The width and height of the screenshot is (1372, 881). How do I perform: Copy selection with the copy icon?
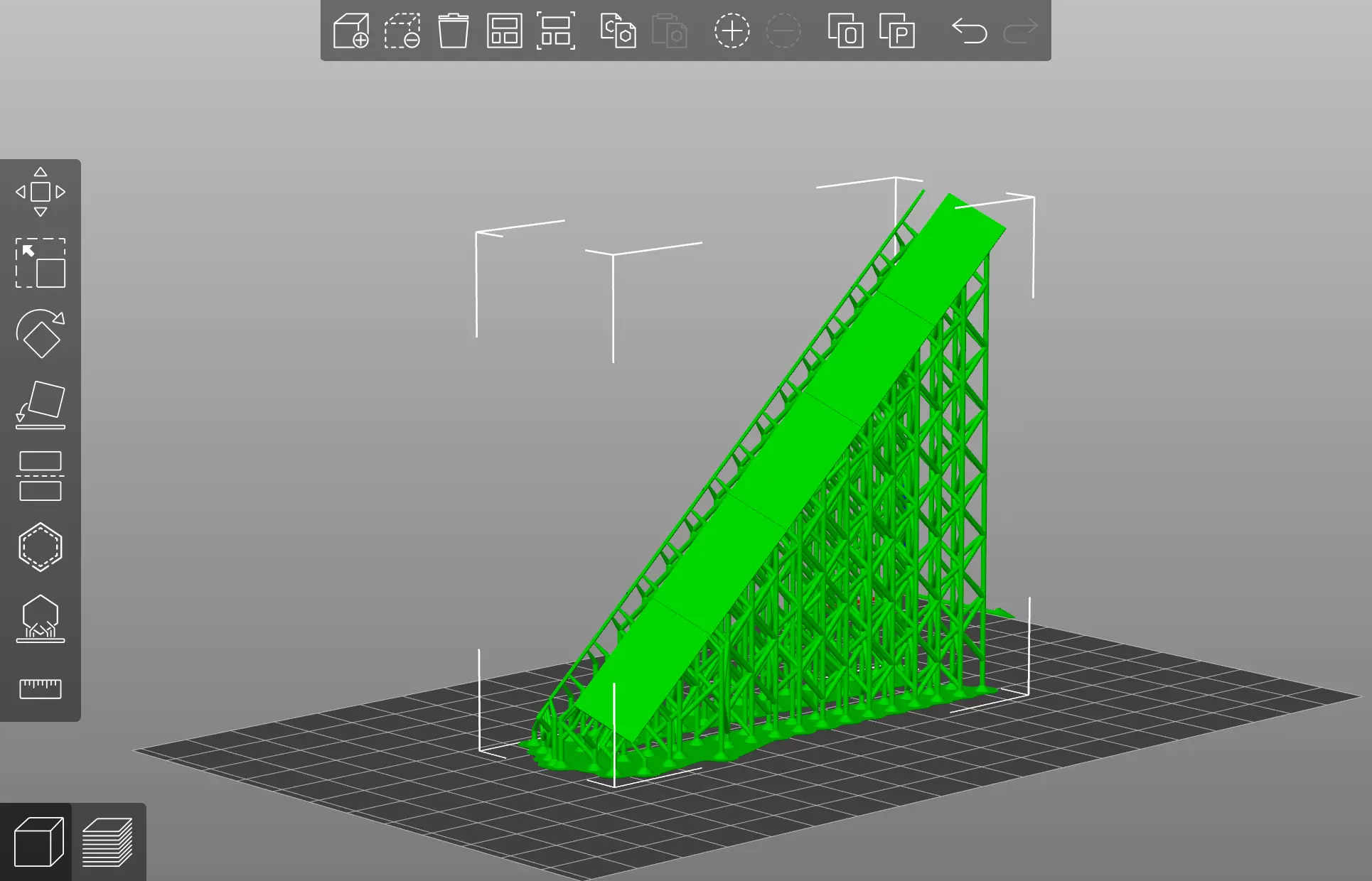pos(618,31)
